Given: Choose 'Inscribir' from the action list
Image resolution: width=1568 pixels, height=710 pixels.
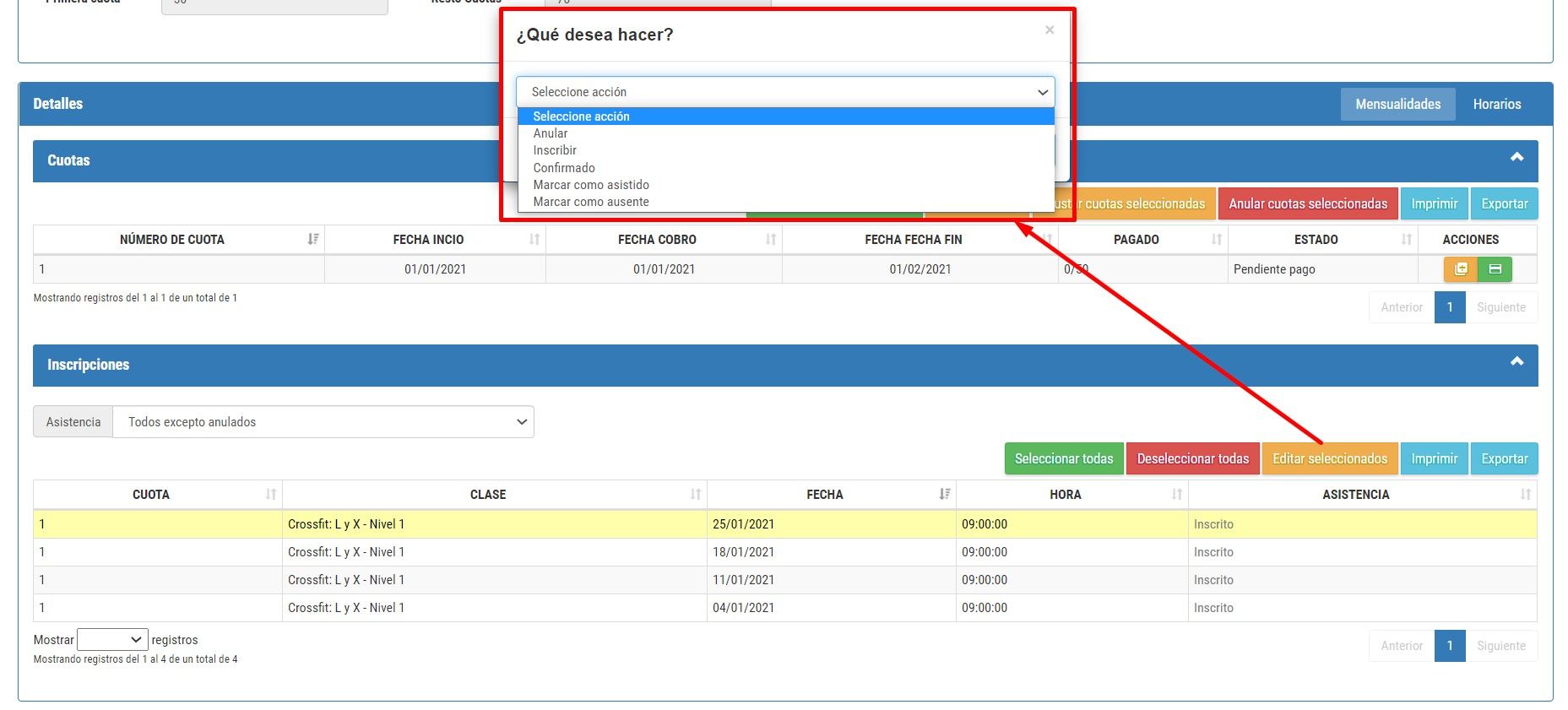Looking at the screenshot, I should pyautogui.click(x=785, y=150).
